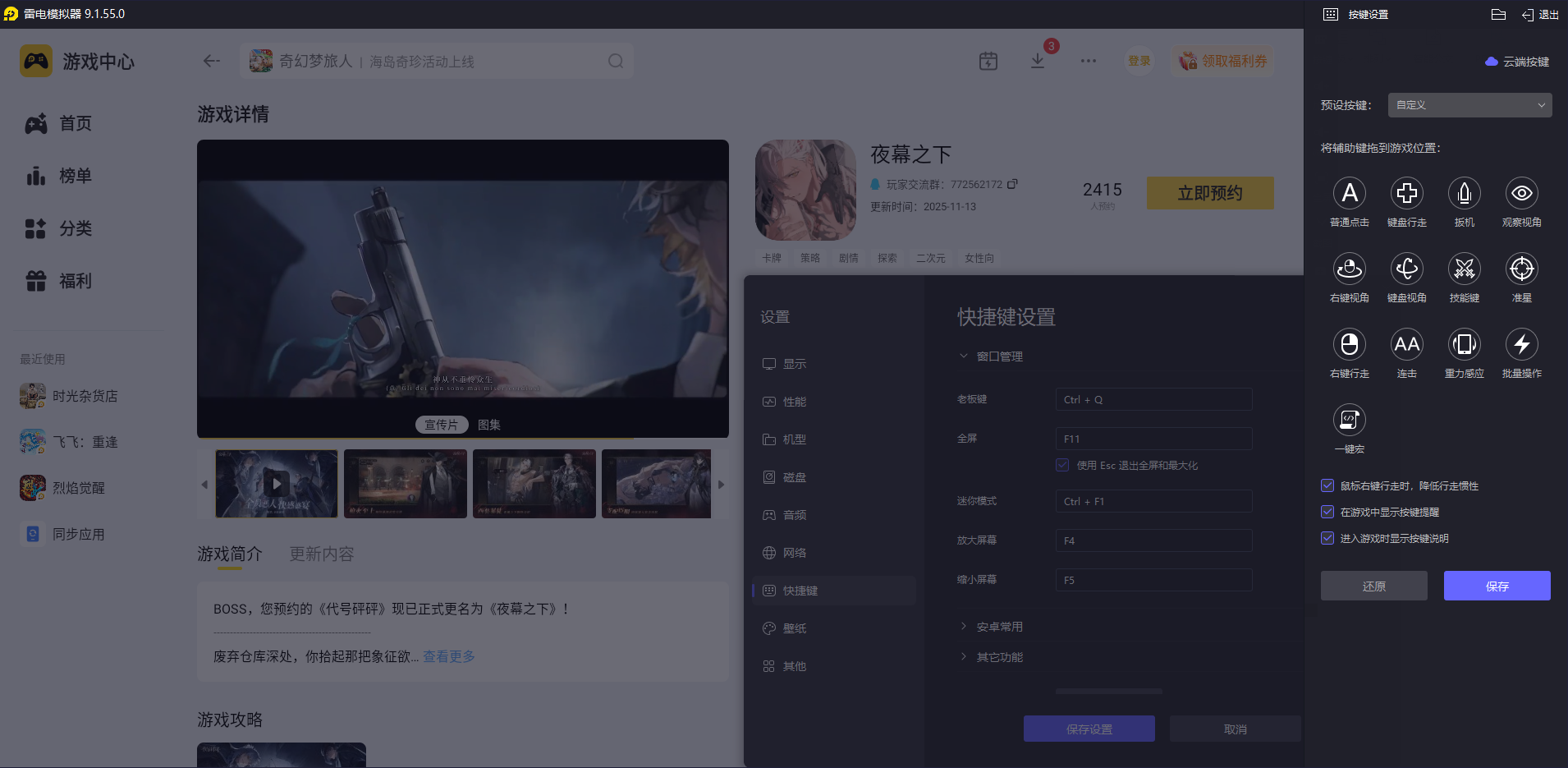Switch to the 更新内容 tab

(320, 554)
